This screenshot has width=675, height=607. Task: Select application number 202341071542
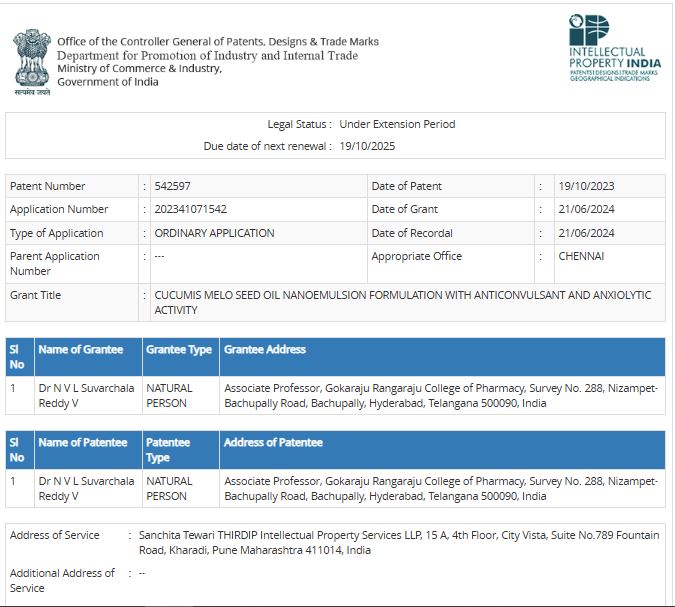tap(191, 210)
